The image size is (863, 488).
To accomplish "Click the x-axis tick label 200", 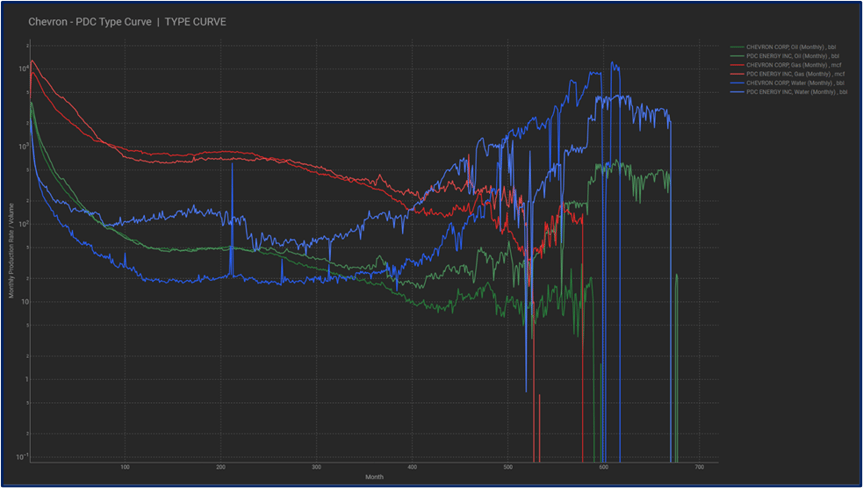I will pyautogui.click(x=221, y=467).
